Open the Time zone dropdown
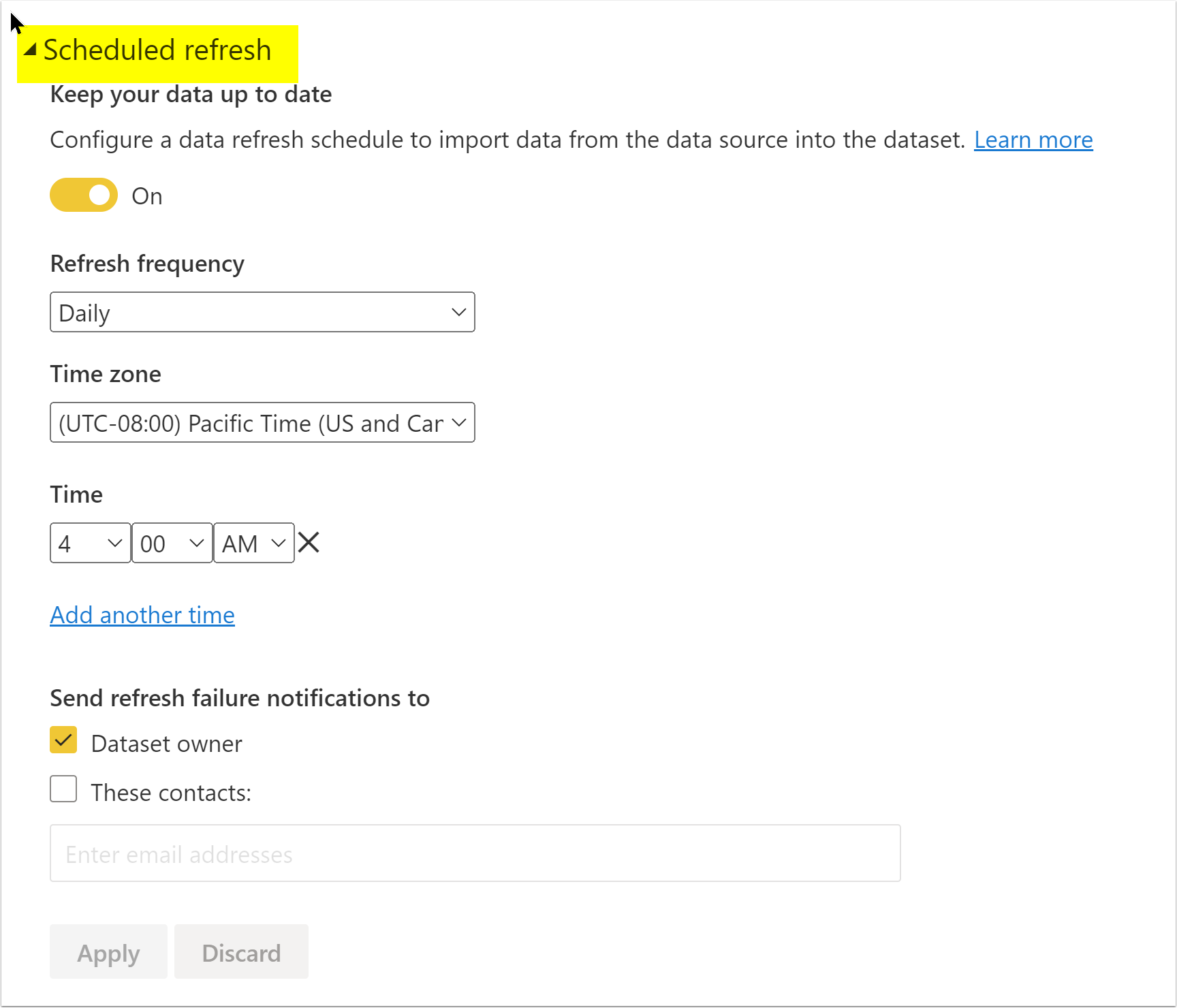1177x1008 pixels. [x=262, y=422]
